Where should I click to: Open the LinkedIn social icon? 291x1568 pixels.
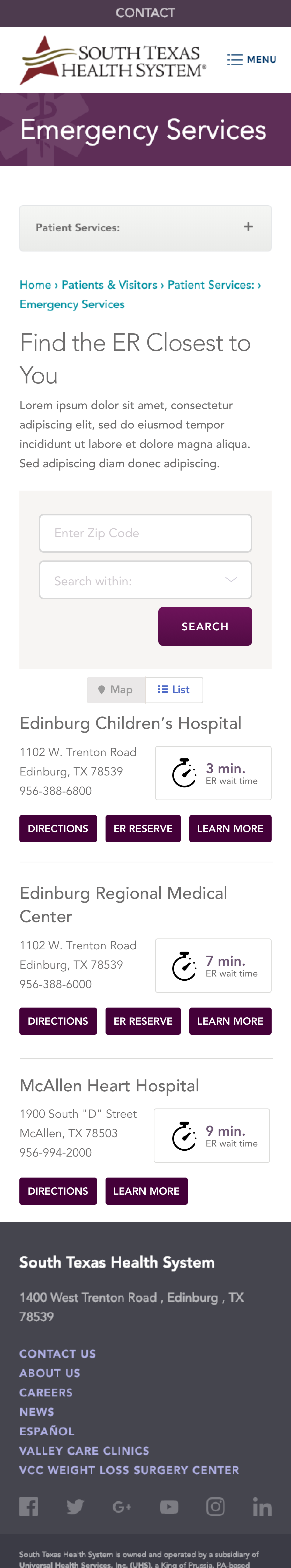tap(262, 1506)
